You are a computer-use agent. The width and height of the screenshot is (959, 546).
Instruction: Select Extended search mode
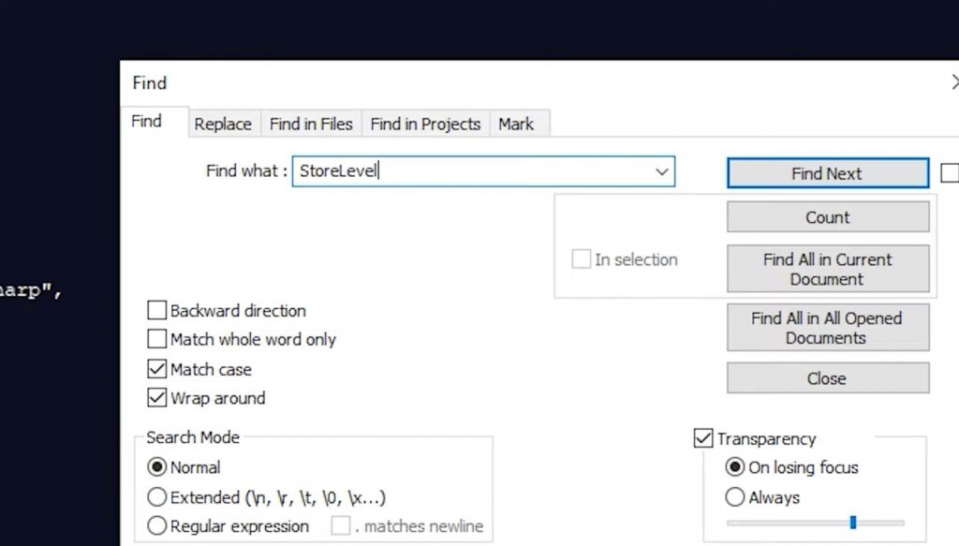tap(157, 497)
